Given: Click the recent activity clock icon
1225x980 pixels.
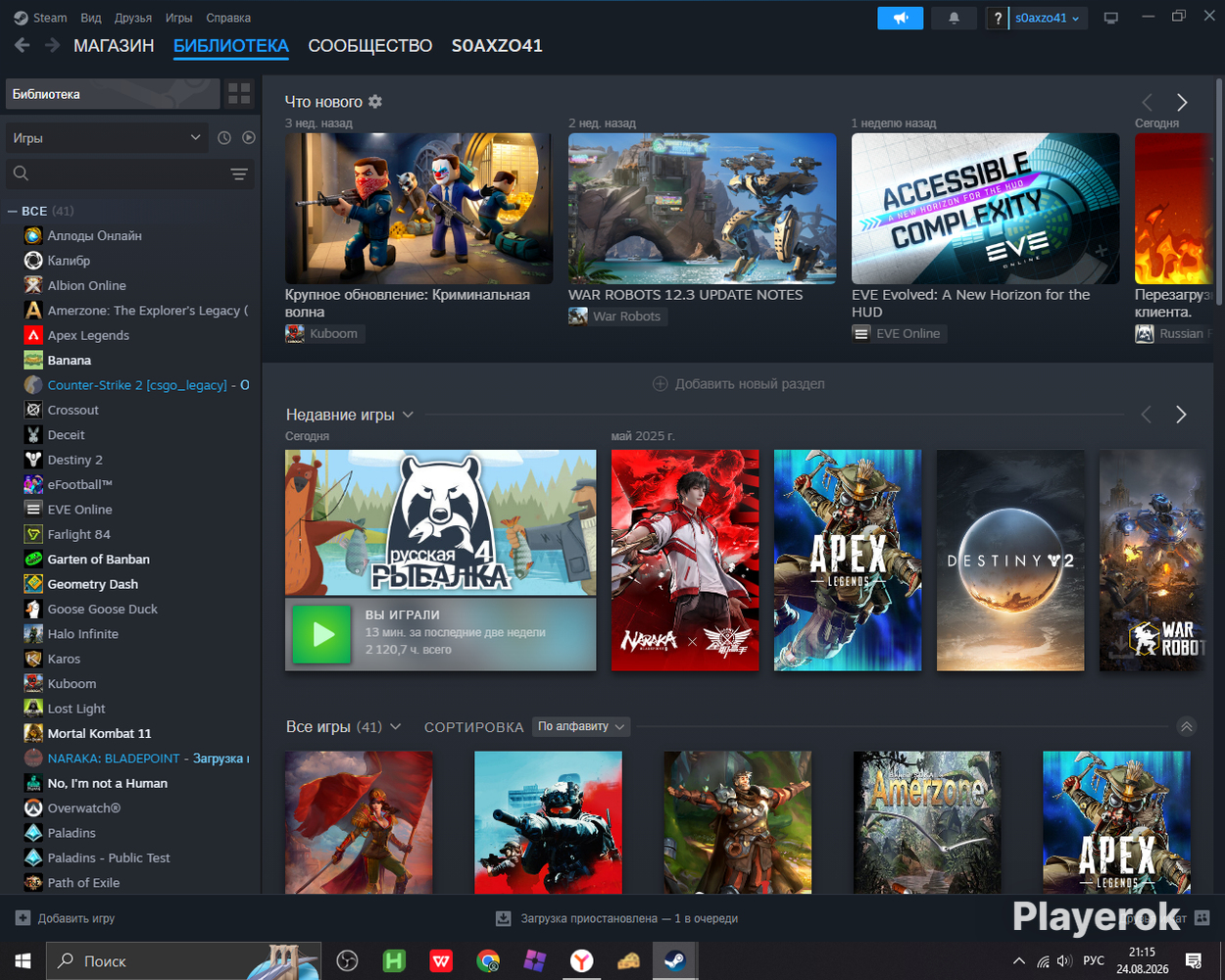Looking at the screenshot, I should pyautogui.click(x=224, y=138).
